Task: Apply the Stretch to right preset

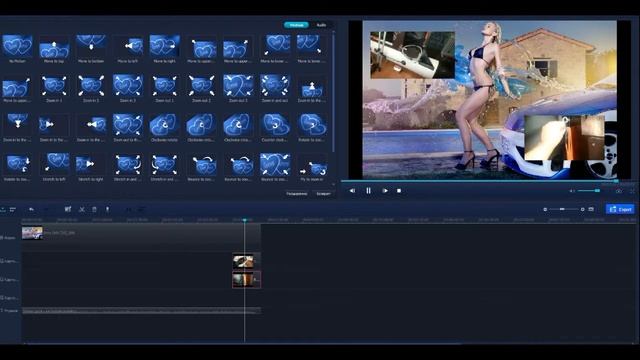Action: click(x=91, y=164)
